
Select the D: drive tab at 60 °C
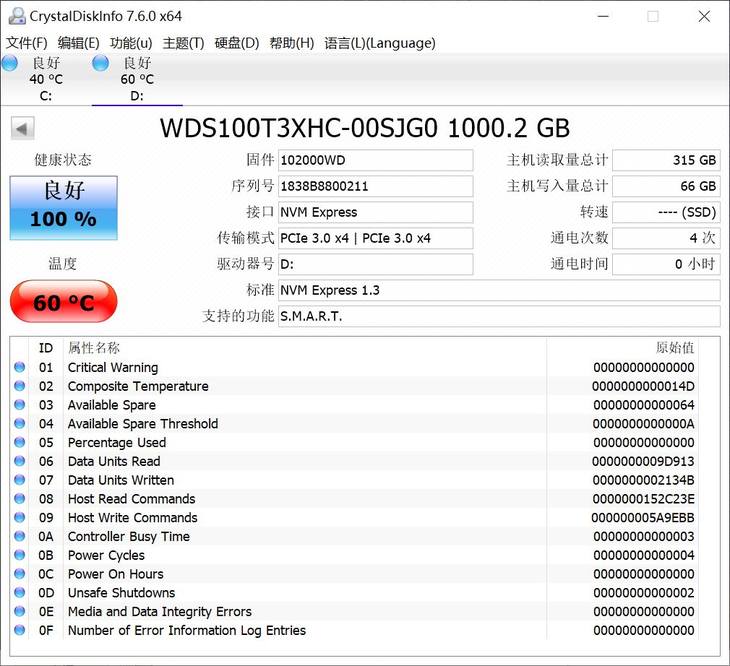click(x=137, y=79)
